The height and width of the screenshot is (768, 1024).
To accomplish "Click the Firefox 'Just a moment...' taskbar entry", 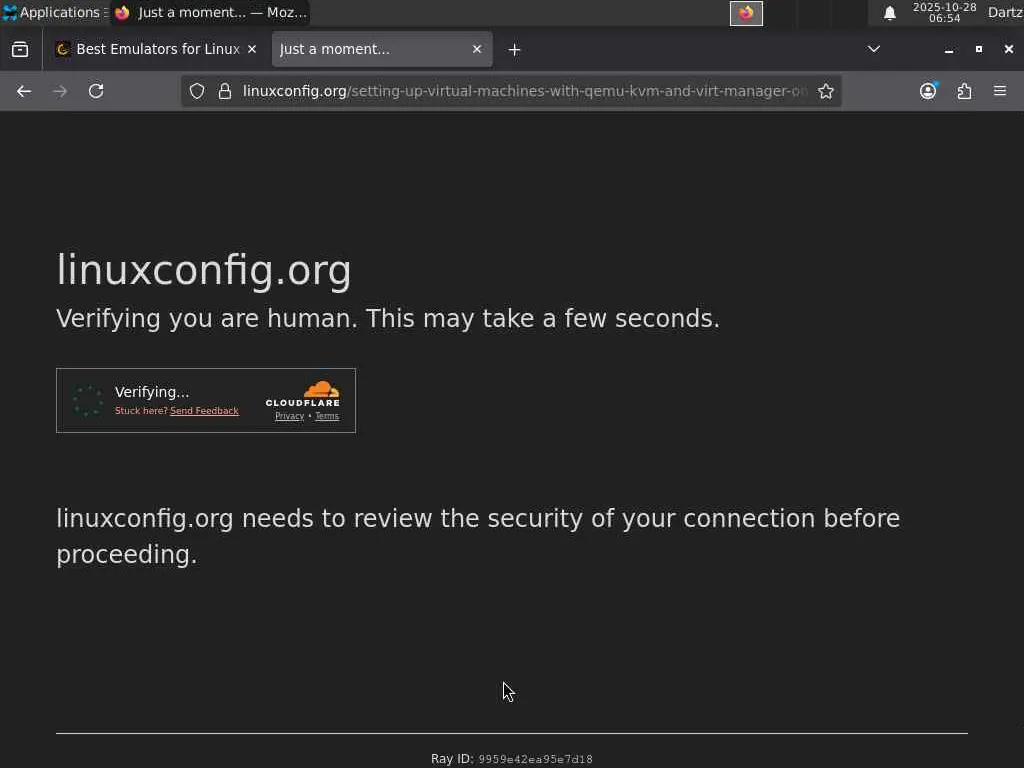I will [210, 12].
